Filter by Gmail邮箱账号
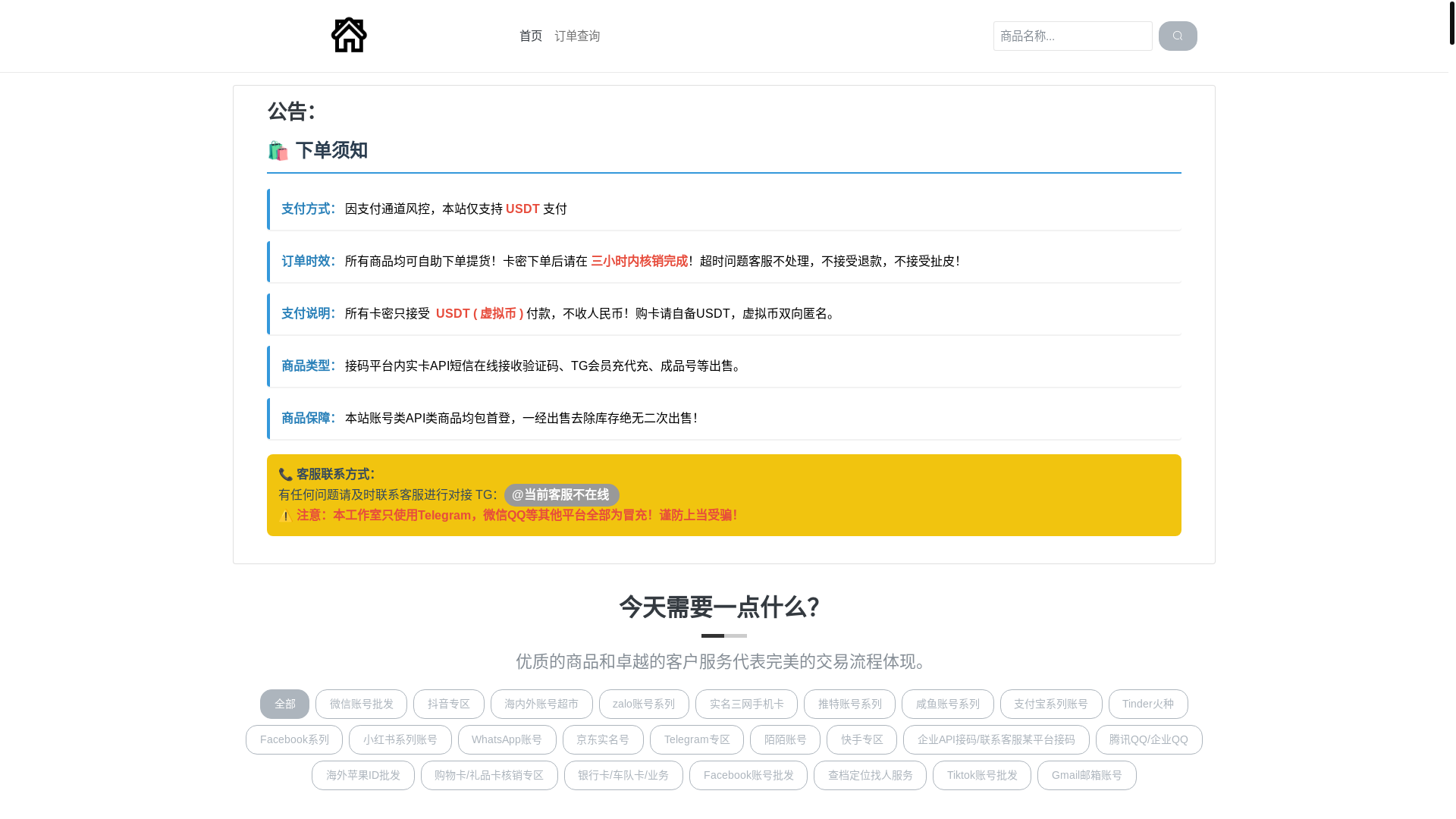Image resolution: width=1456 pixels, height=819 pixels. 1087,775
